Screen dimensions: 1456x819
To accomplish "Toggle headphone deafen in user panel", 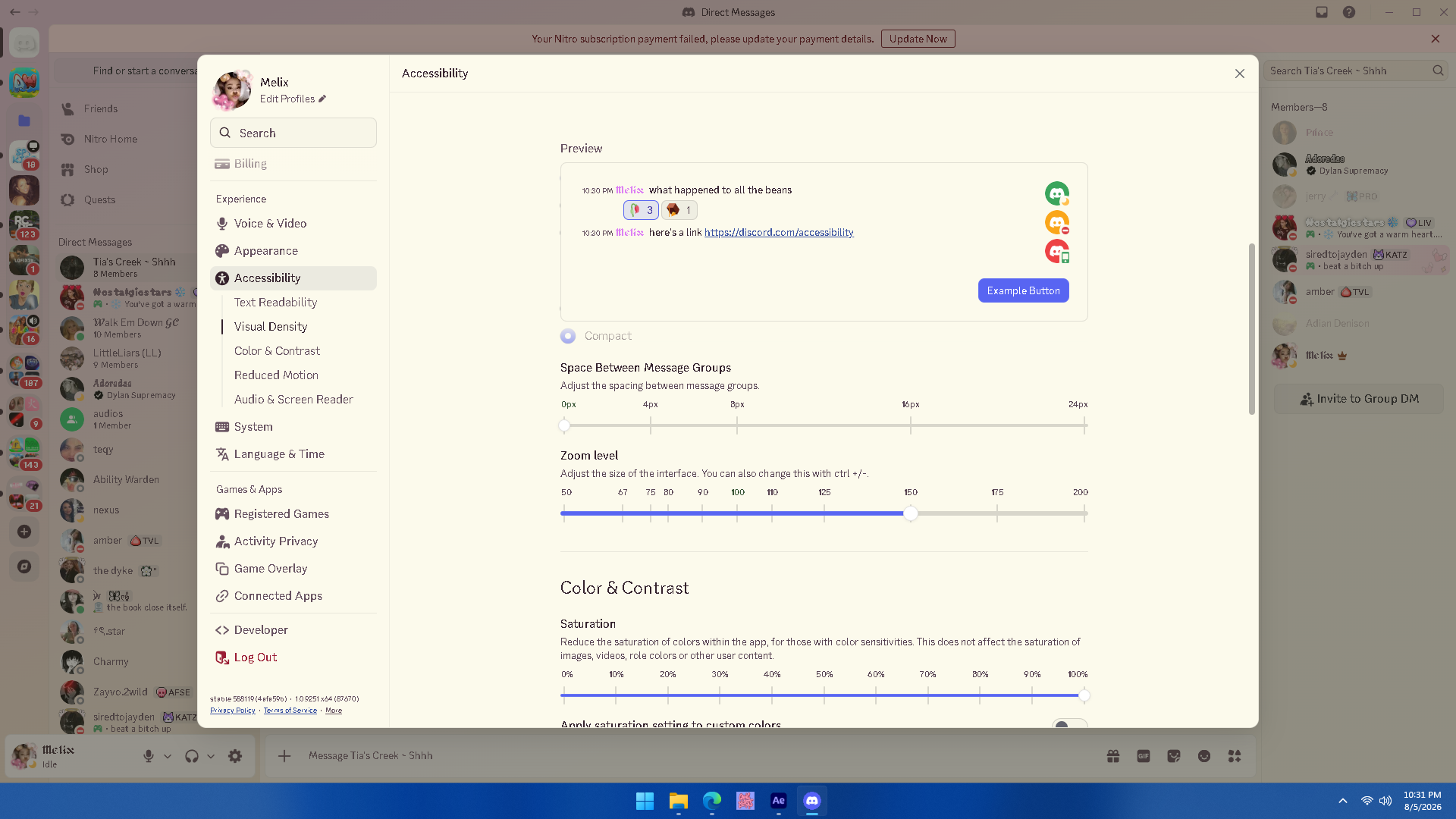I will coord(192,756).
